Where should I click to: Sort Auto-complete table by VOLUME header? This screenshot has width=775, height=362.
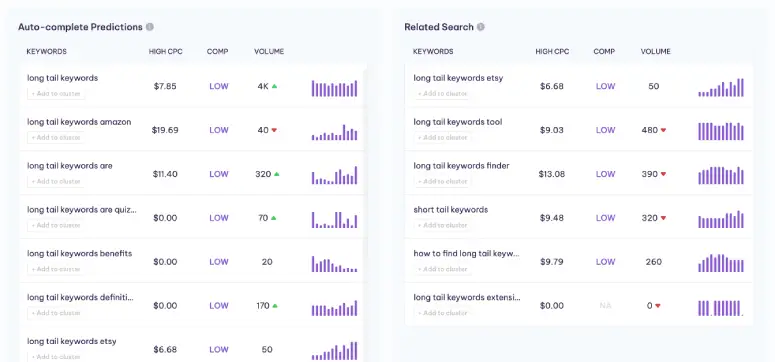[x=269, y=51]
